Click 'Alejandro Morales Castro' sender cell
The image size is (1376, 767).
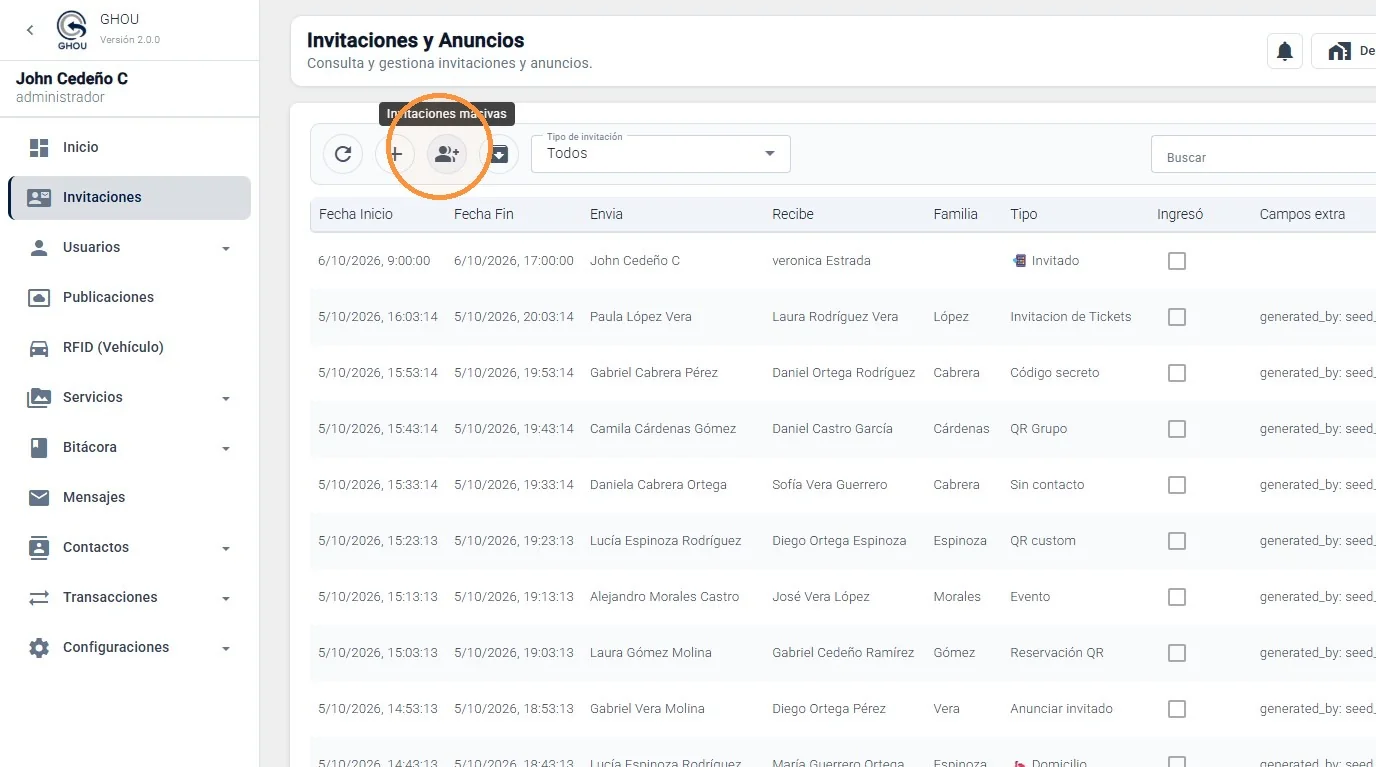665,597
